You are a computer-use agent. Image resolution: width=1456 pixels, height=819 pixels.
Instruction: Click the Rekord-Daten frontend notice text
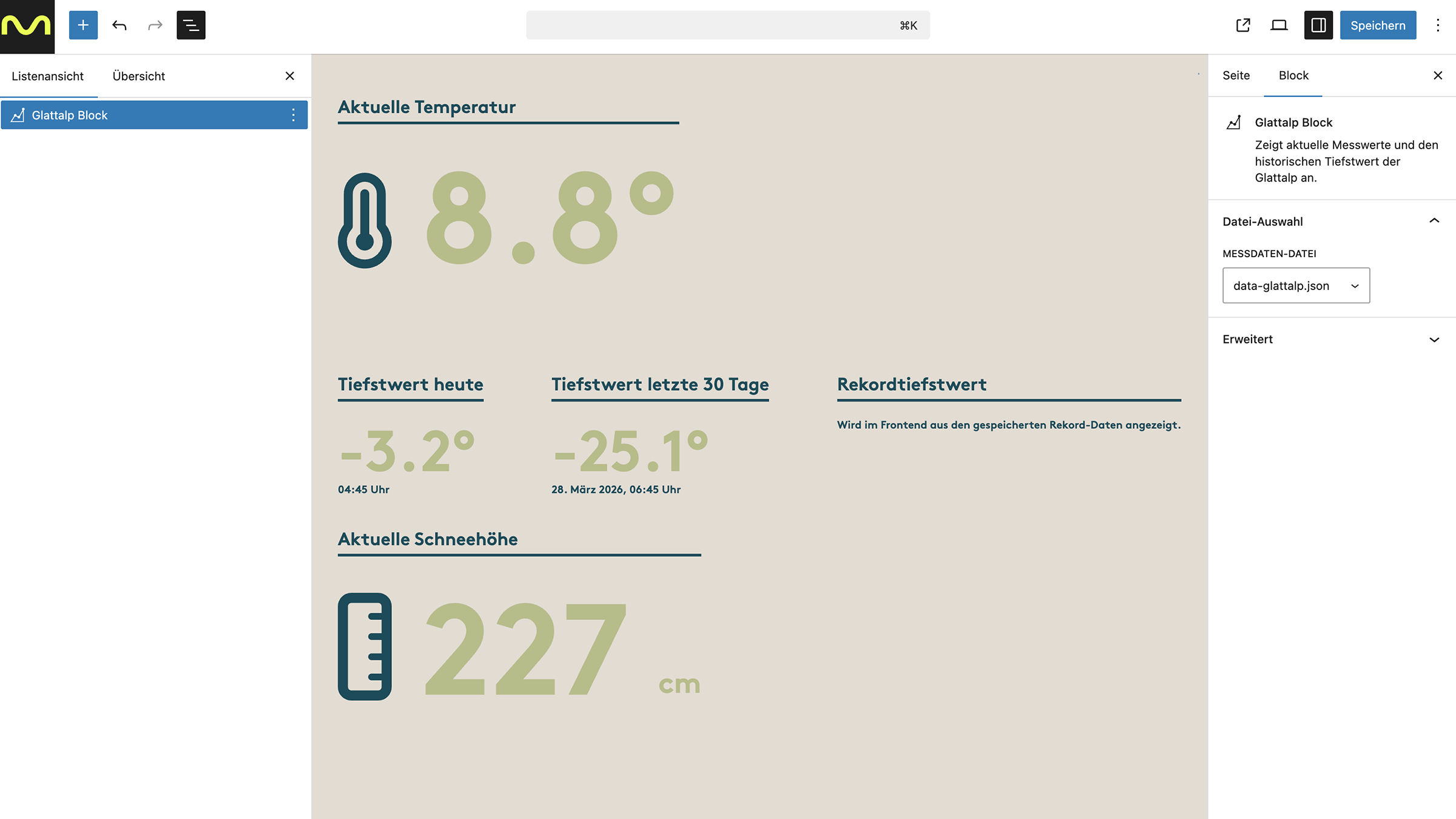click(x=1009, y=425)
